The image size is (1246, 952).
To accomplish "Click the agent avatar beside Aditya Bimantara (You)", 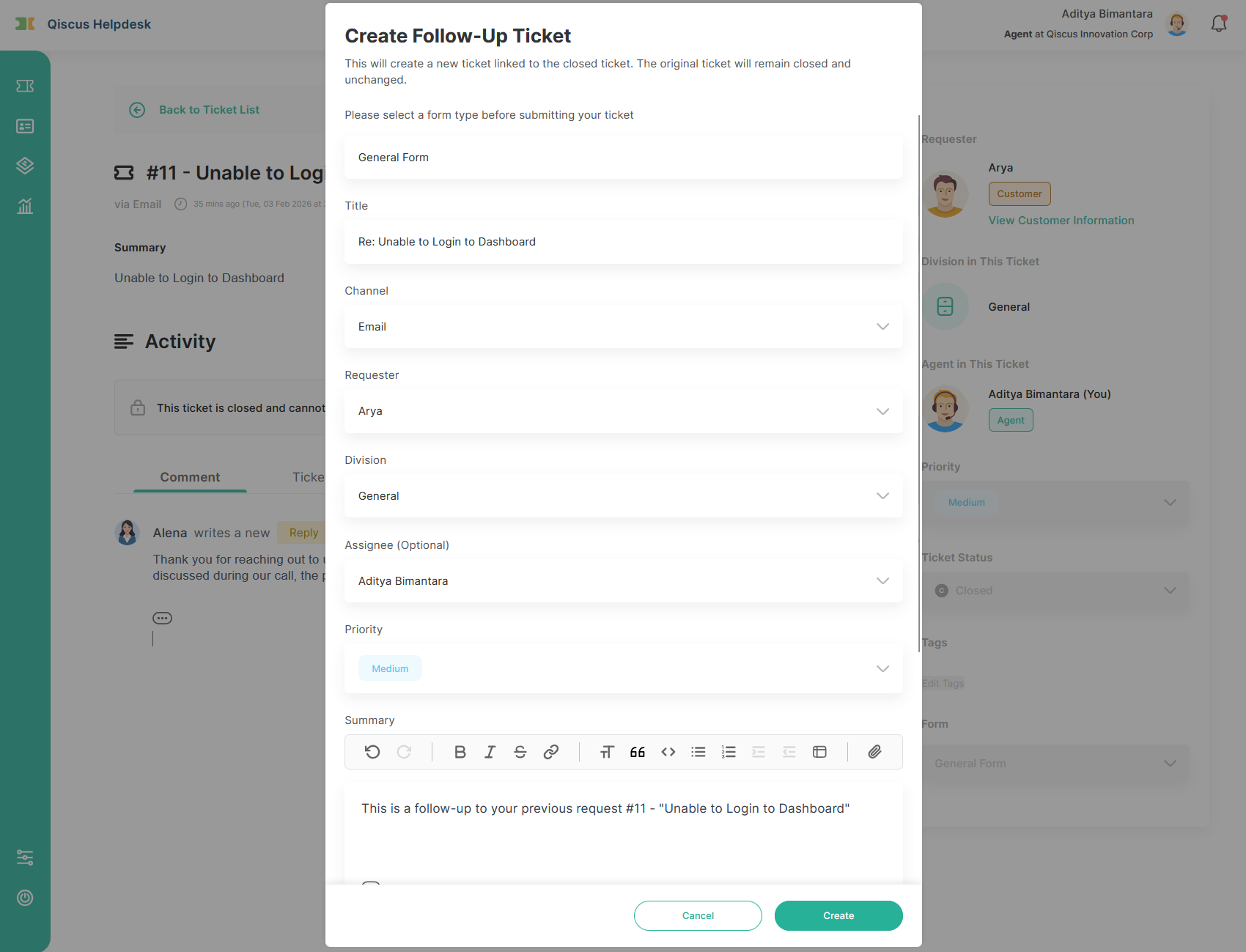I will 945,409.
